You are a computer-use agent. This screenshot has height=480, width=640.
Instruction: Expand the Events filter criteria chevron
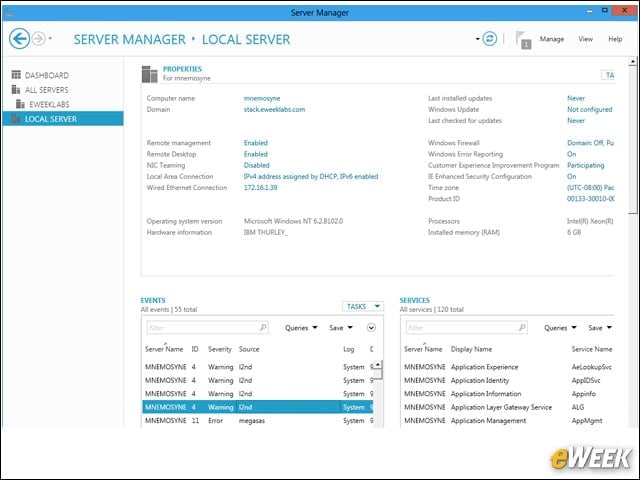point(371,327)
